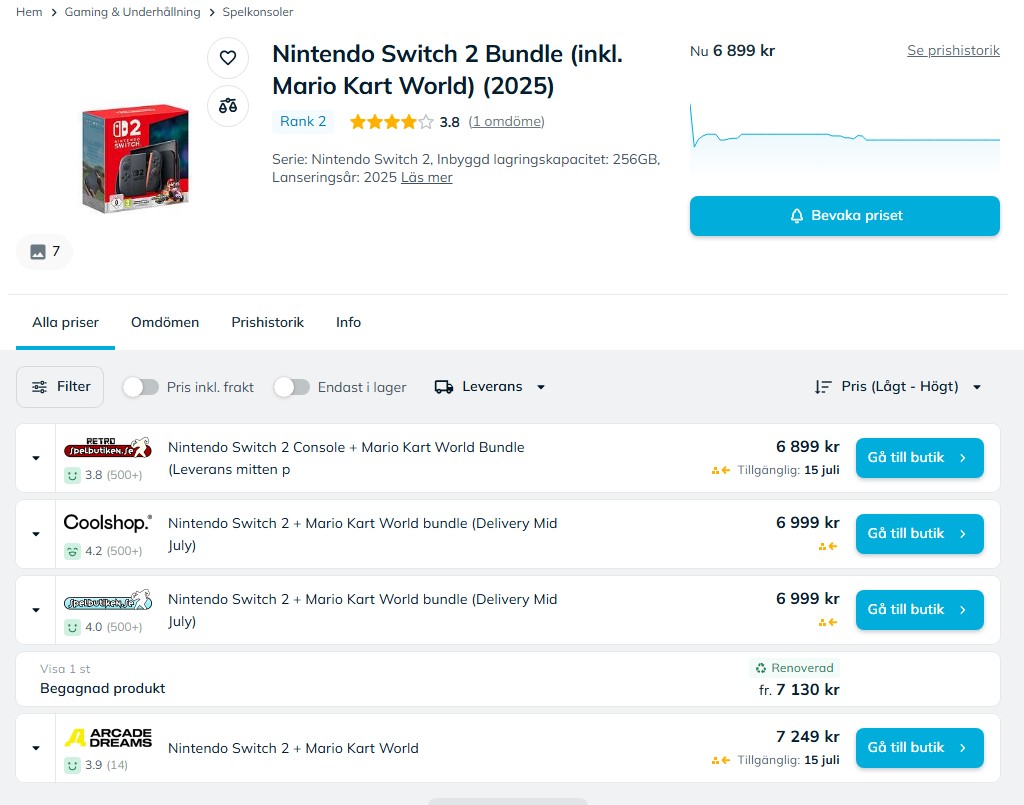Open the Pris (Lågt - Högt) sort dropdown
The image size is (1024, 805).
[898, 387]
